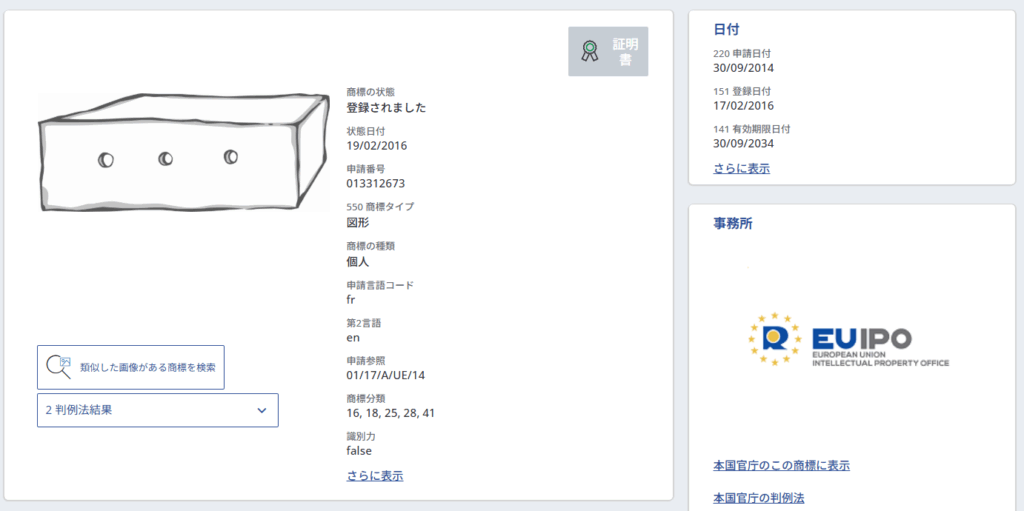
Task: Click the filing date 30/09/2014
Action: pyautogui.click(x=743, y=68)
